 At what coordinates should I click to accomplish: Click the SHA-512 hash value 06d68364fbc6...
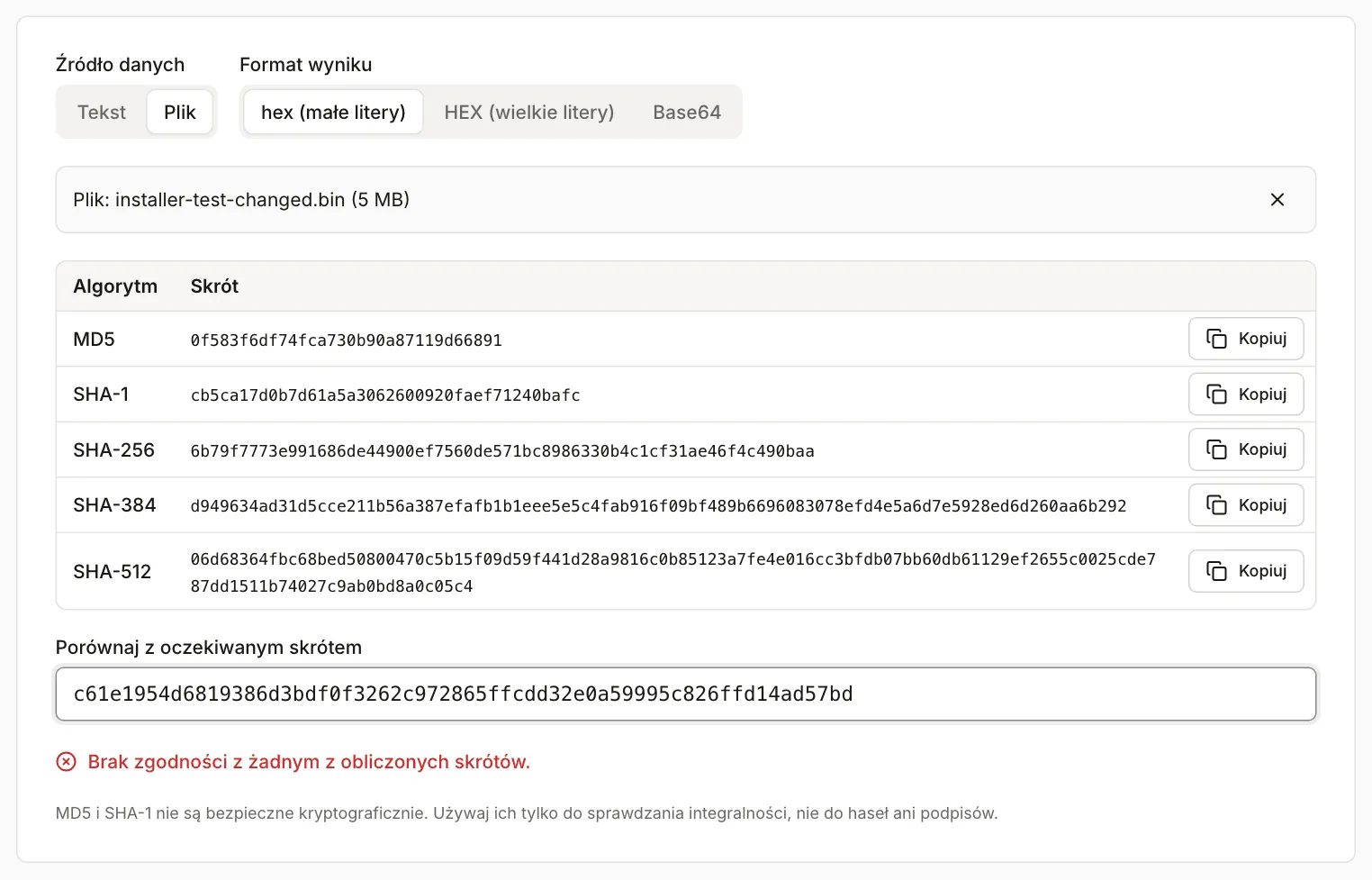click(x=673, y=573)
